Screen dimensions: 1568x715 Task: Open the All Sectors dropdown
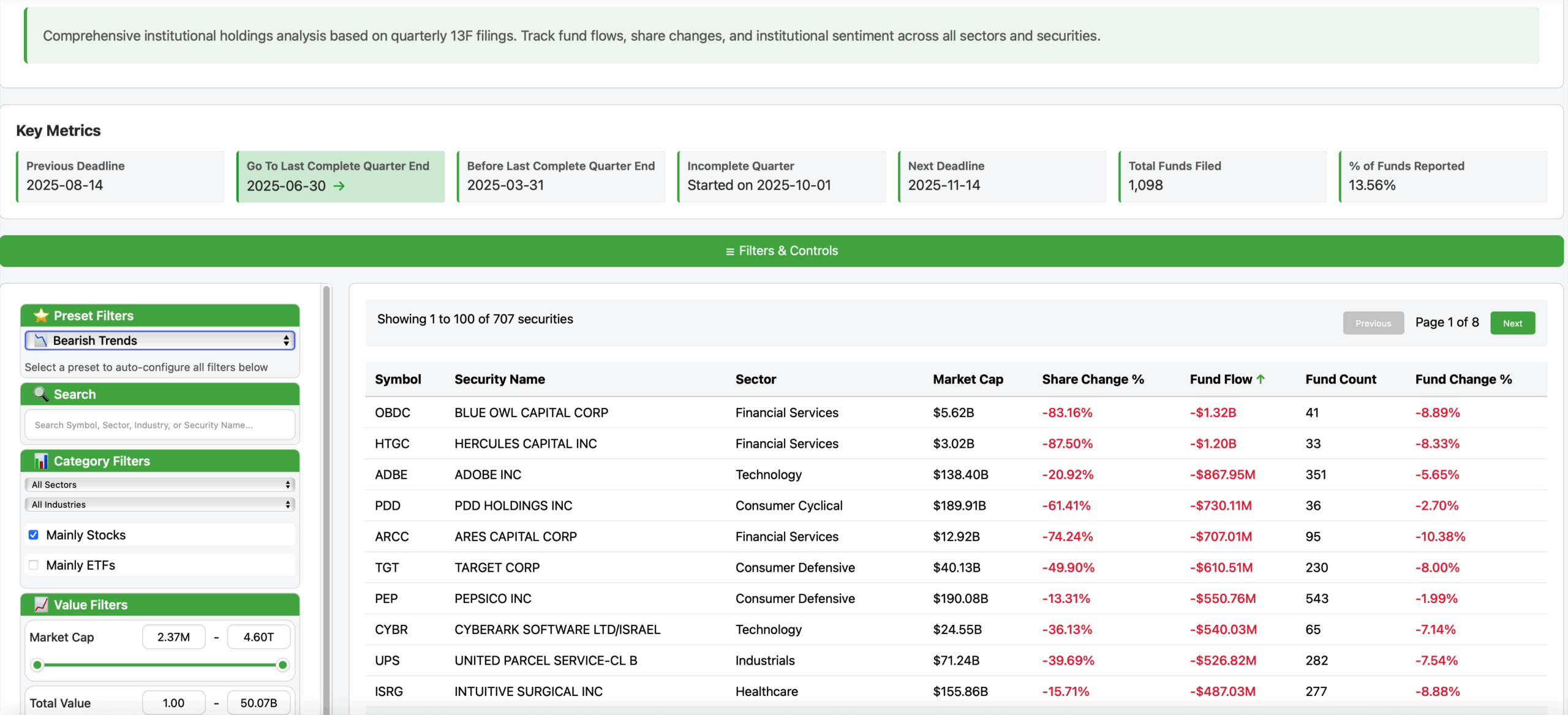pyautogui.click(x=160, y=485)
